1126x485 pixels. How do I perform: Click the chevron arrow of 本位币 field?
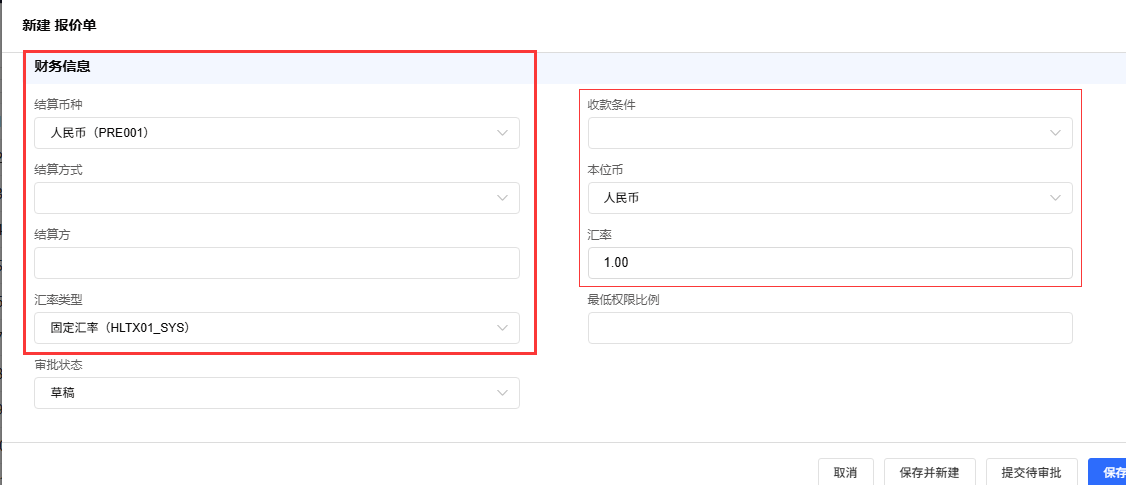(1055, 198)
